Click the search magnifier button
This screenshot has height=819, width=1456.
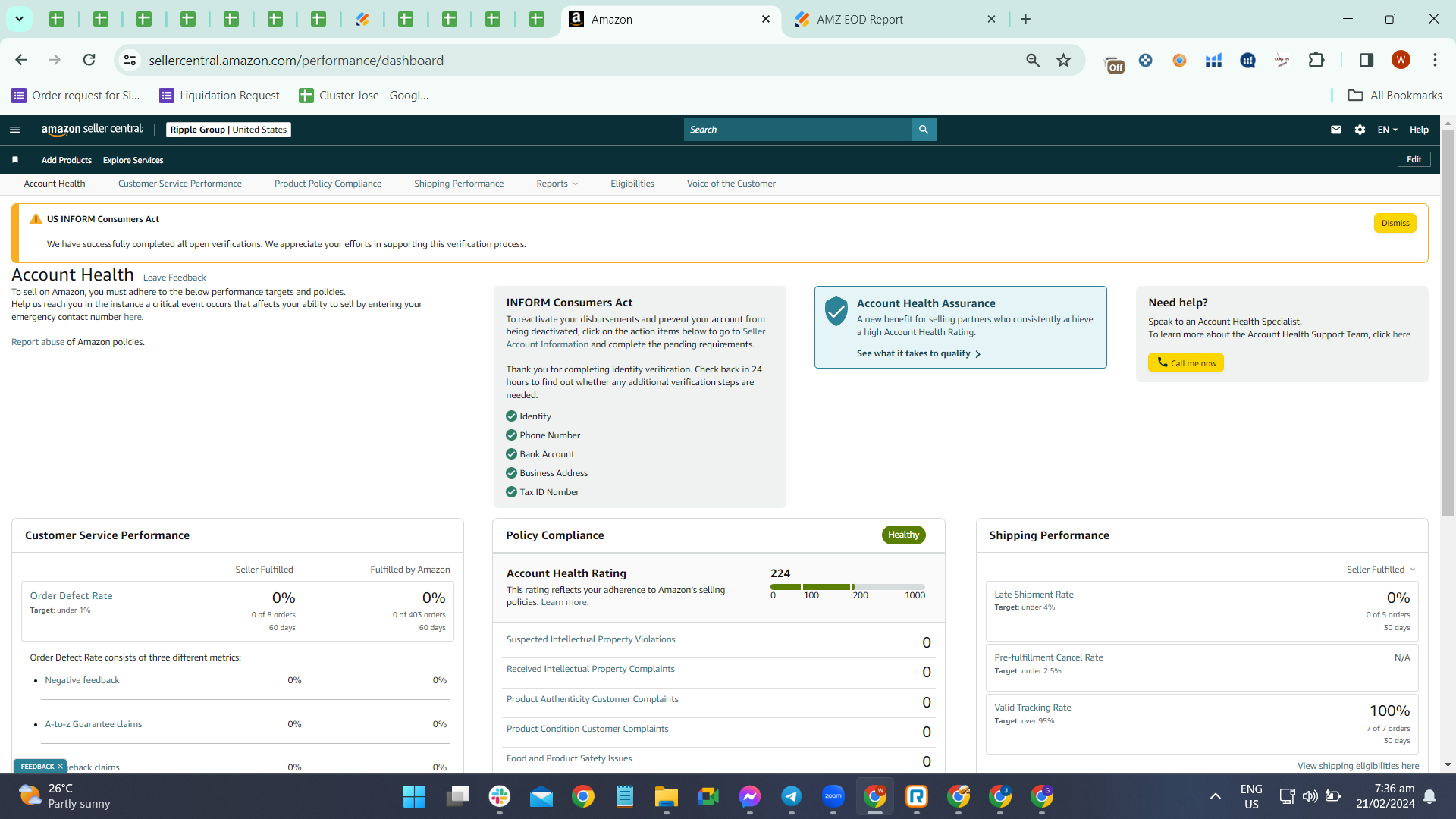(924, 130)
